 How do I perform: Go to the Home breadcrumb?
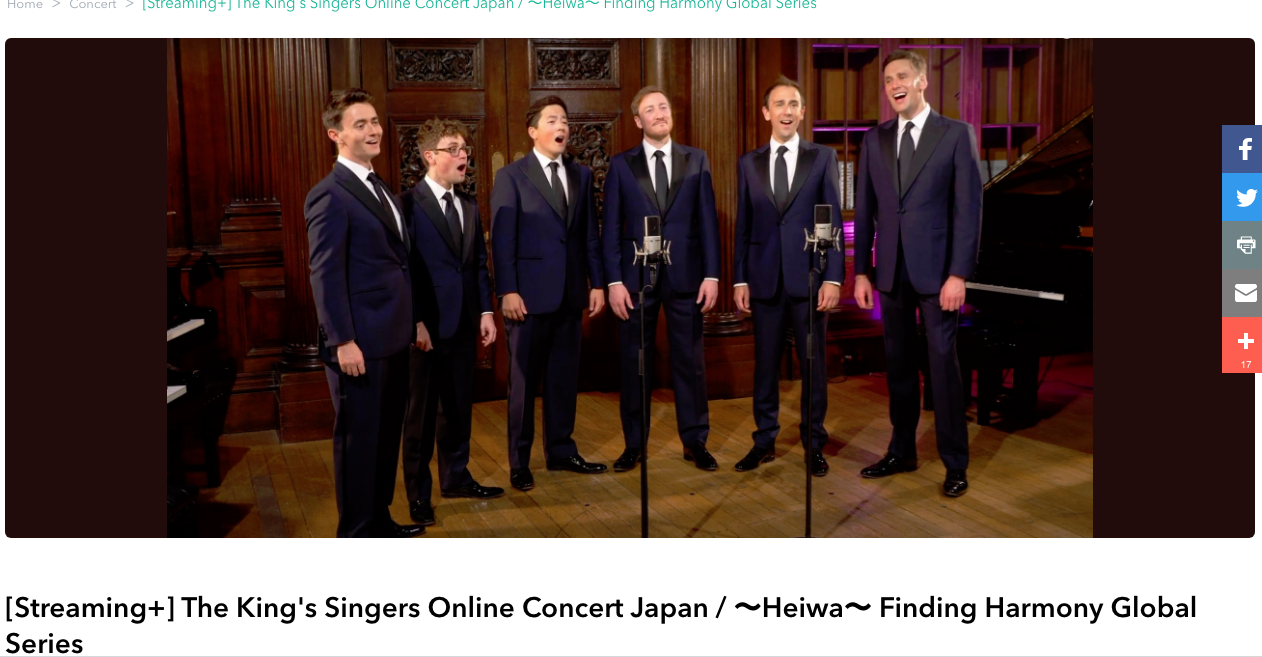25,5
